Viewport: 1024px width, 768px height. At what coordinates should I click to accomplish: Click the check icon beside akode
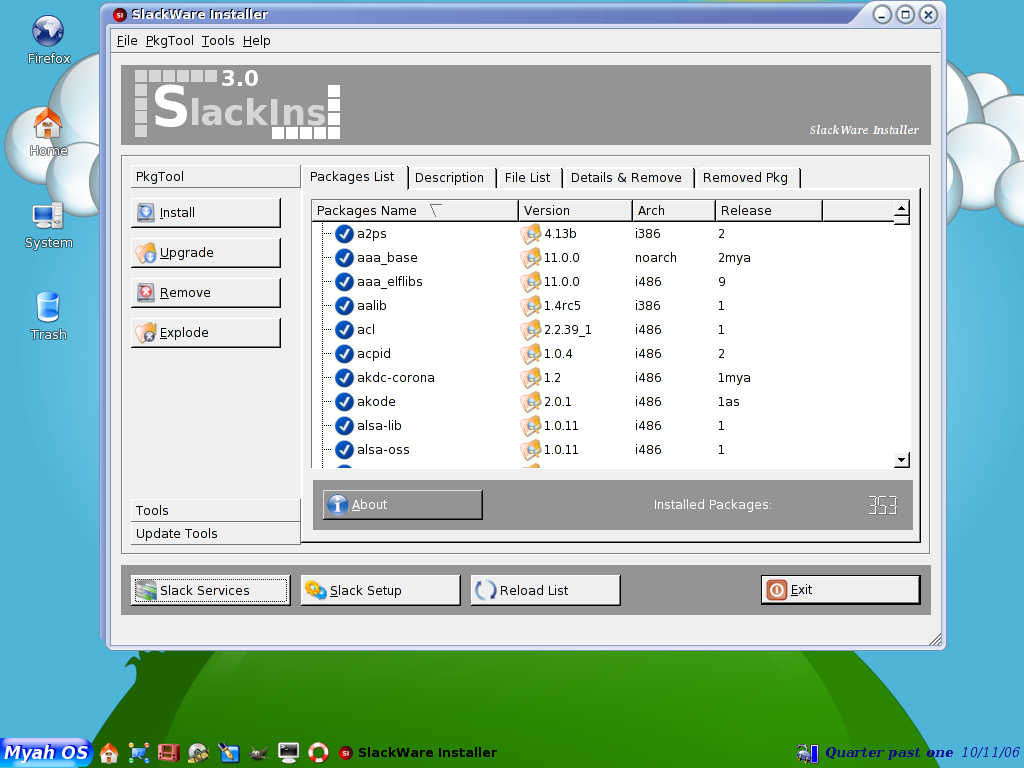[x=344, y=402]
